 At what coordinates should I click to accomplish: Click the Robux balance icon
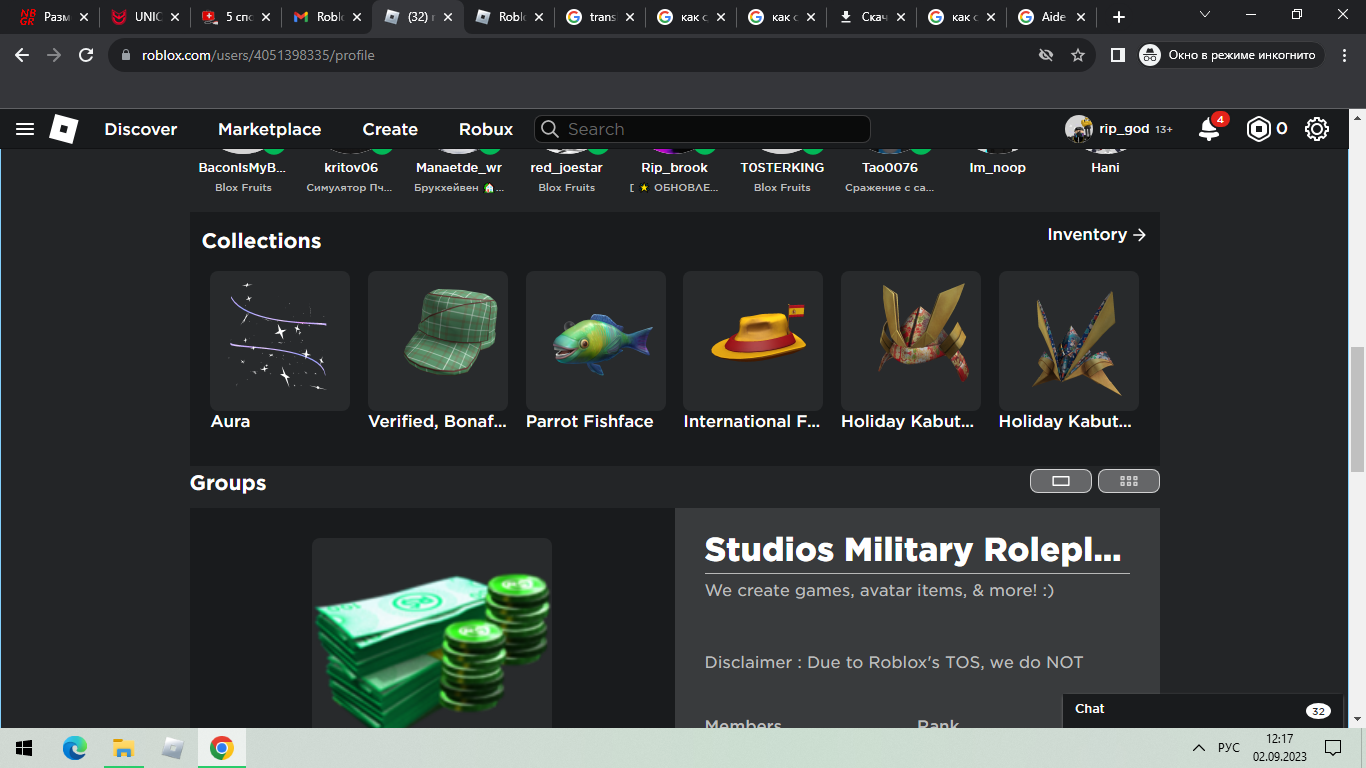(1258, 129)
